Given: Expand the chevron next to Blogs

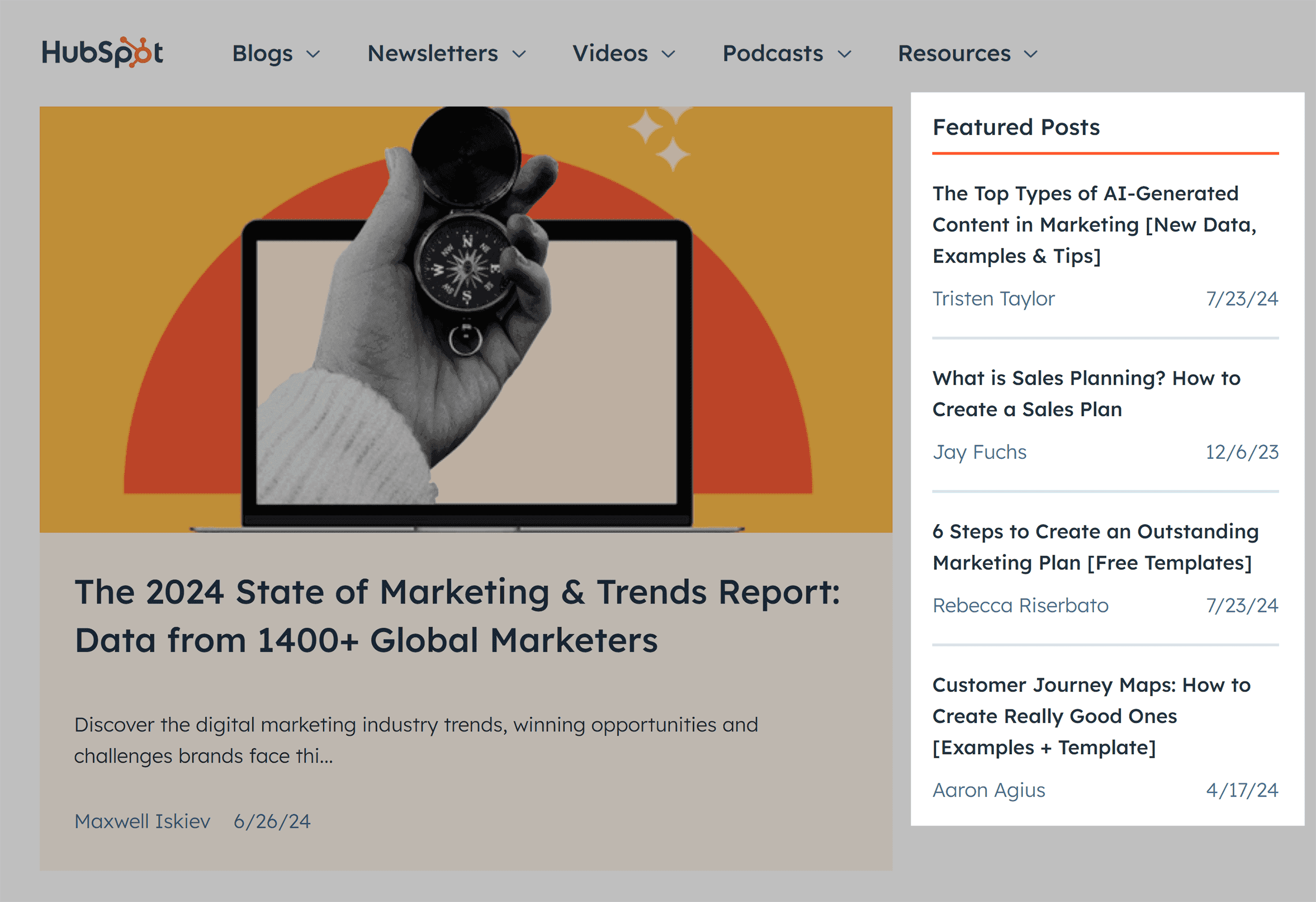Looking at the screenshot, I should (x=313, y=54).
